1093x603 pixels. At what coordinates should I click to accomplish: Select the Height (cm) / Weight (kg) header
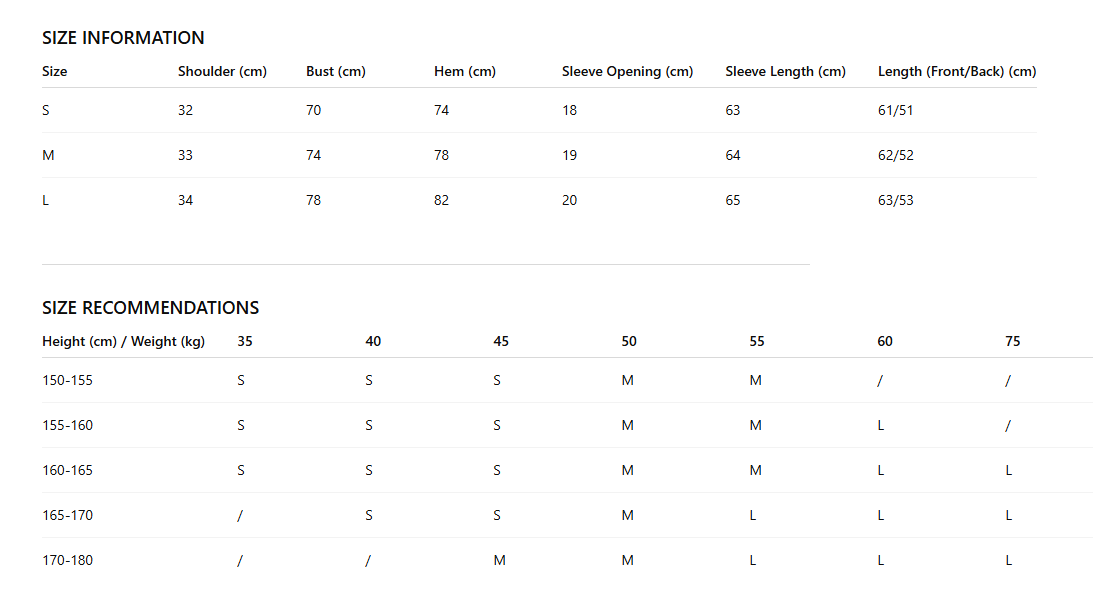coord(123,342)
